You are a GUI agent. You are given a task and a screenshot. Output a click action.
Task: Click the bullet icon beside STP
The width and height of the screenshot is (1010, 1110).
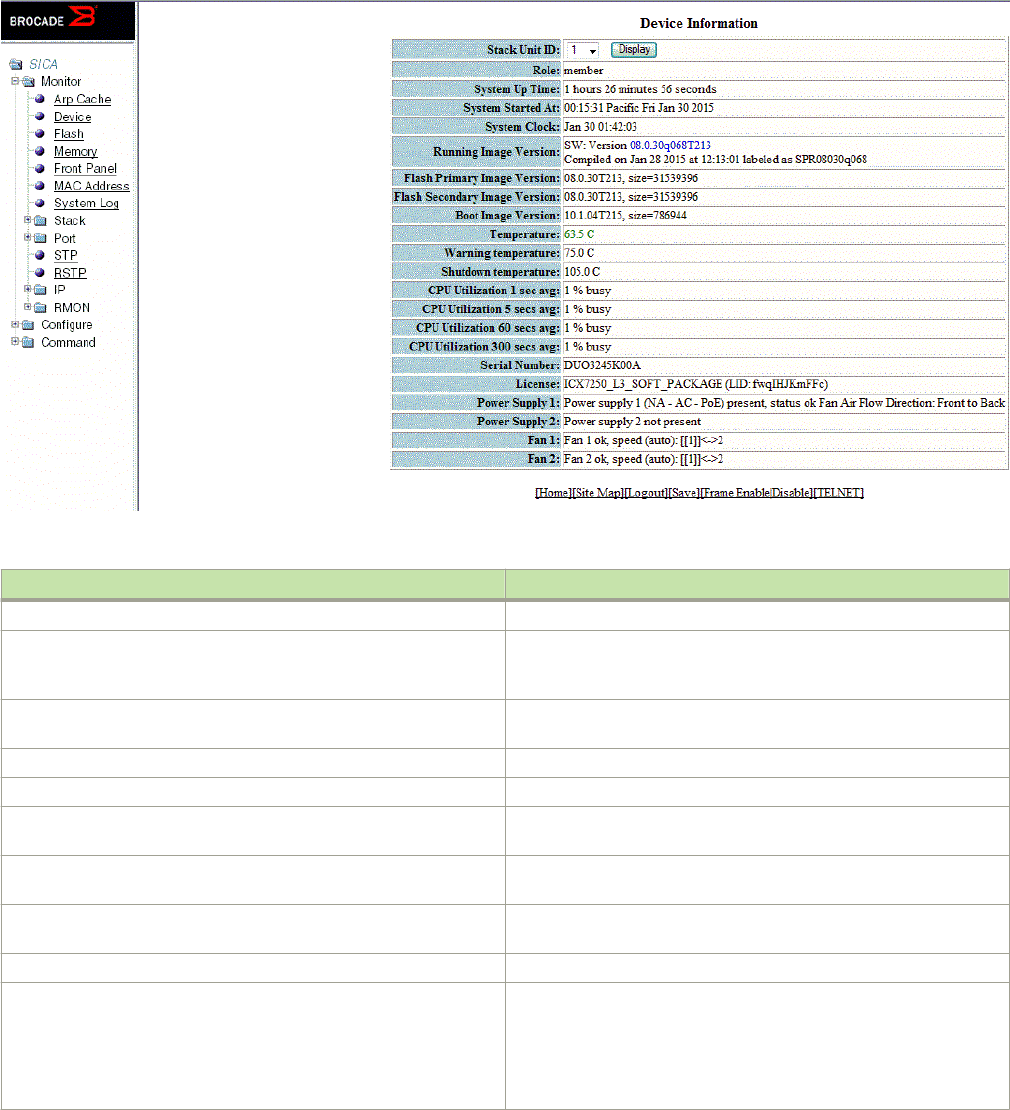[40, 255]
